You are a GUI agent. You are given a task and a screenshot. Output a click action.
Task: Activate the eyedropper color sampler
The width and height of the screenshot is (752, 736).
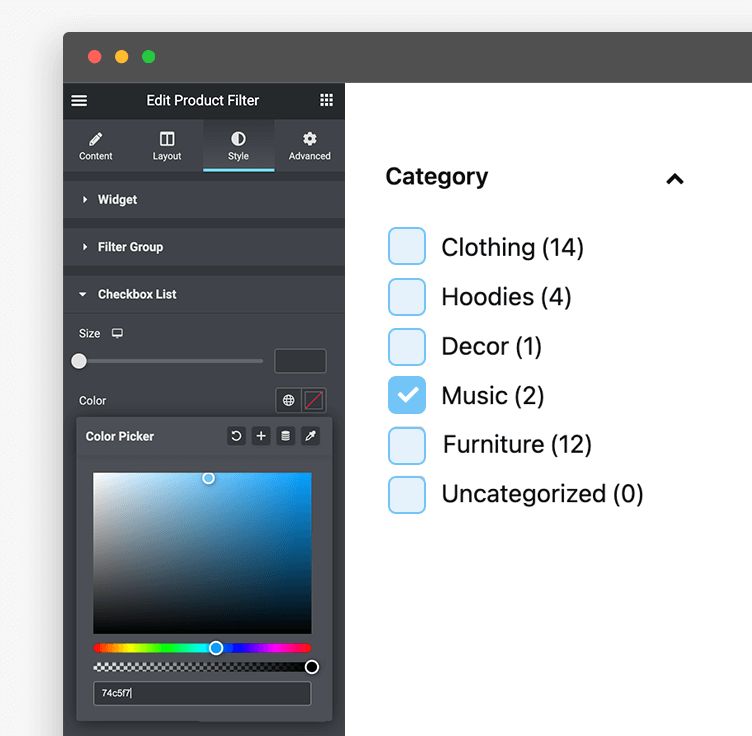(310, 436)
